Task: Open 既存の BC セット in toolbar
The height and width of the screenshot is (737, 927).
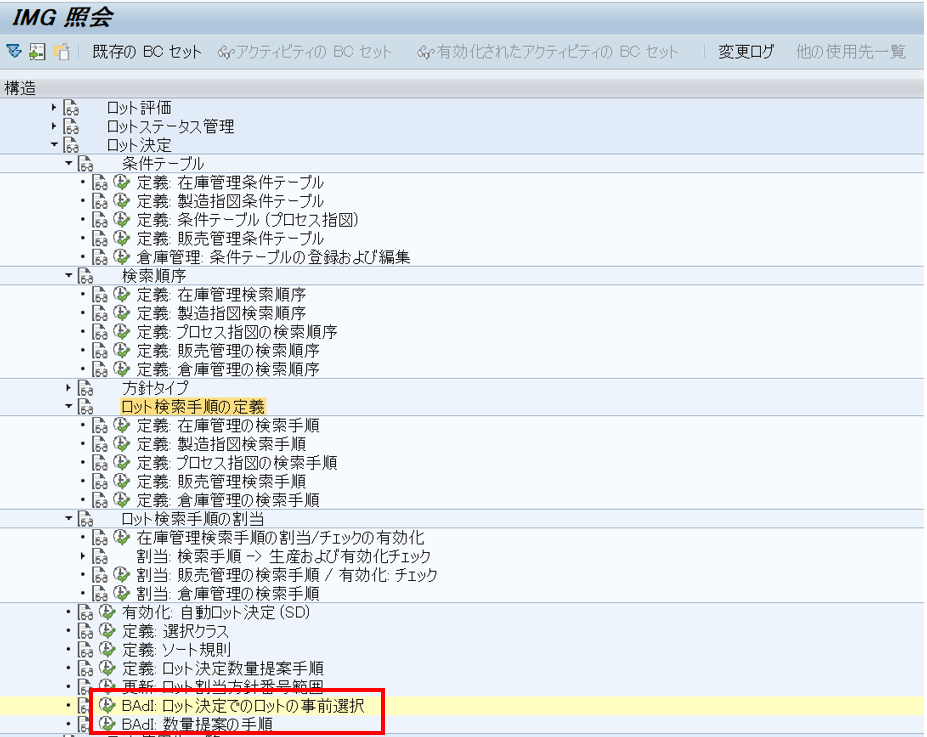Action: click(x=146, y=52)
